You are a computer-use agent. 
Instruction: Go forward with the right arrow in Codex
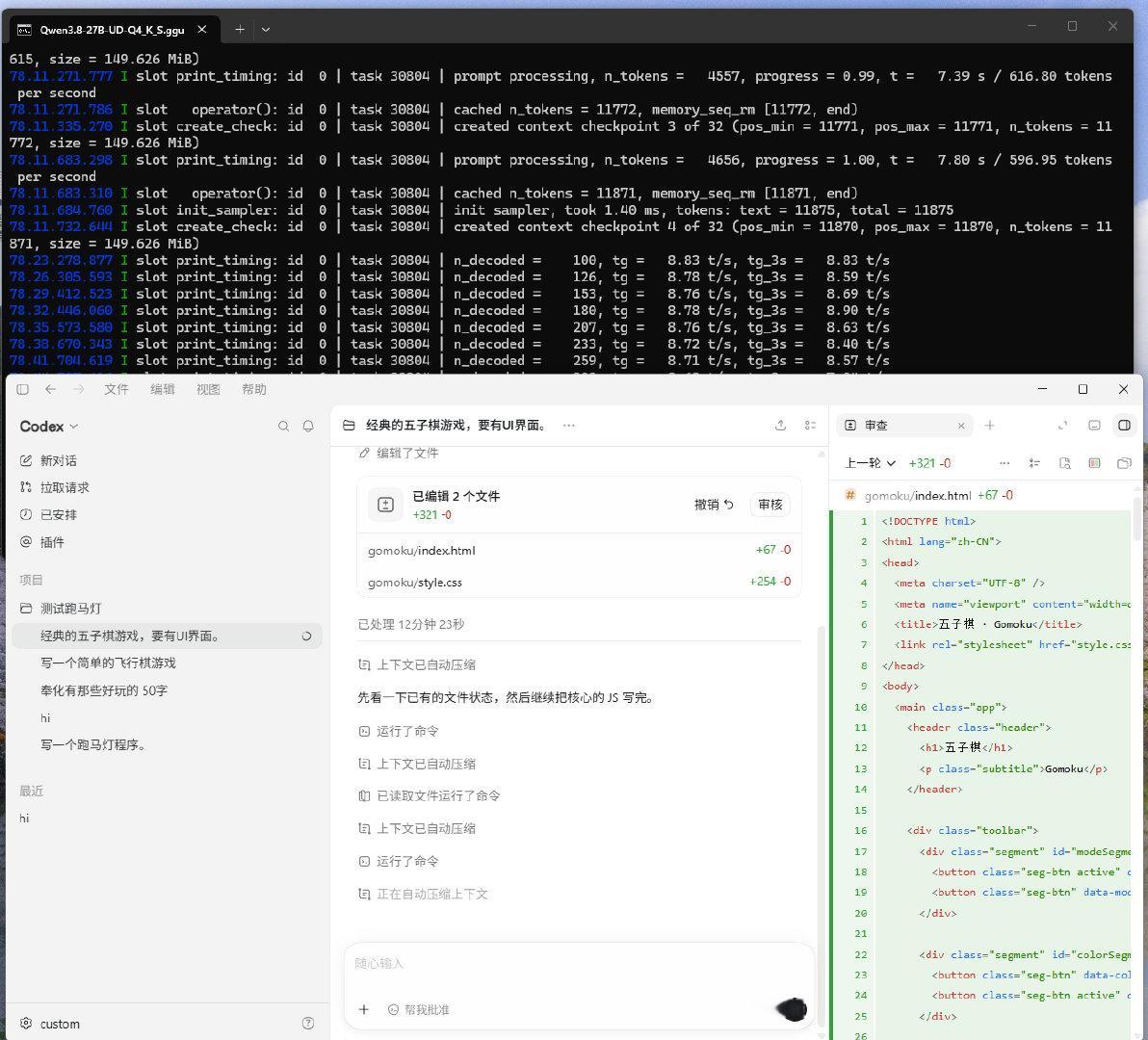(x=78, y=389)
